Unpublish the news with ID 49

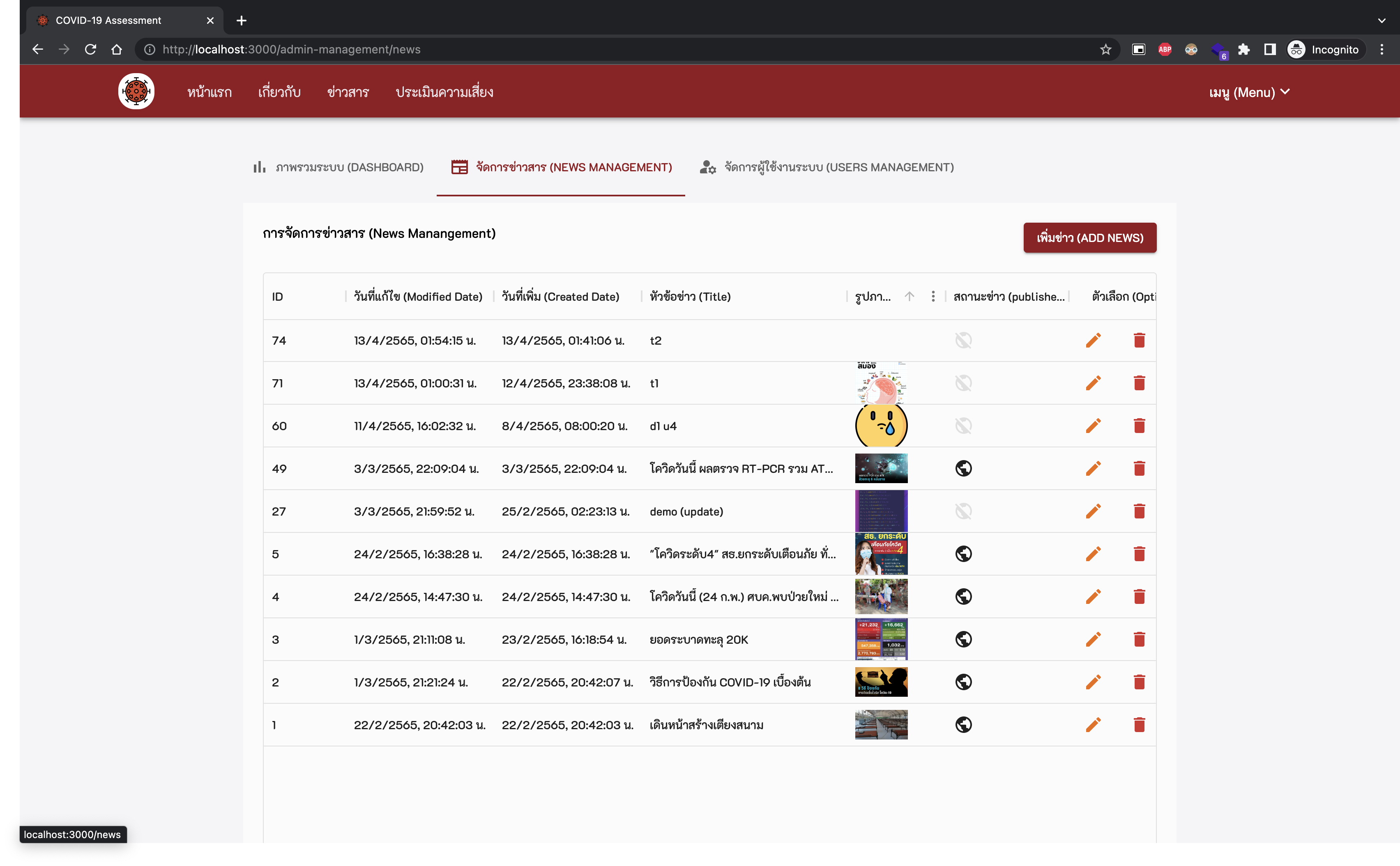pos(963,468)
